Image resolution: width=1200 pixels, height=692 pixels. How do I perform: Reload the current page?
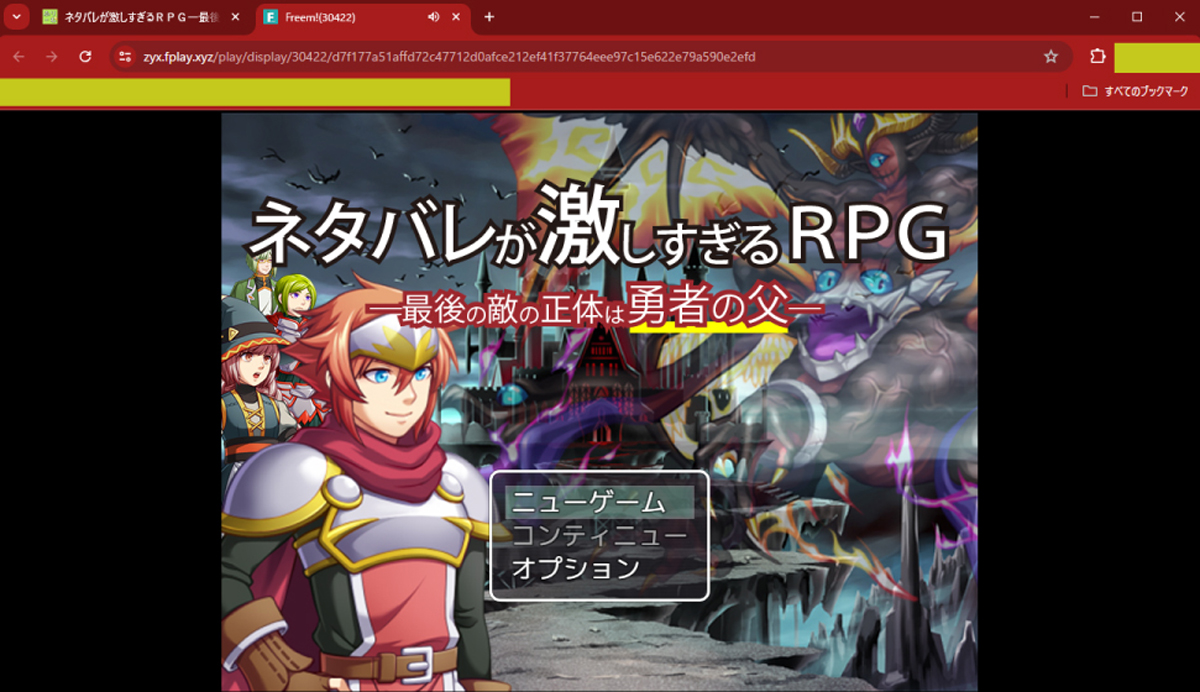point(85,57)
